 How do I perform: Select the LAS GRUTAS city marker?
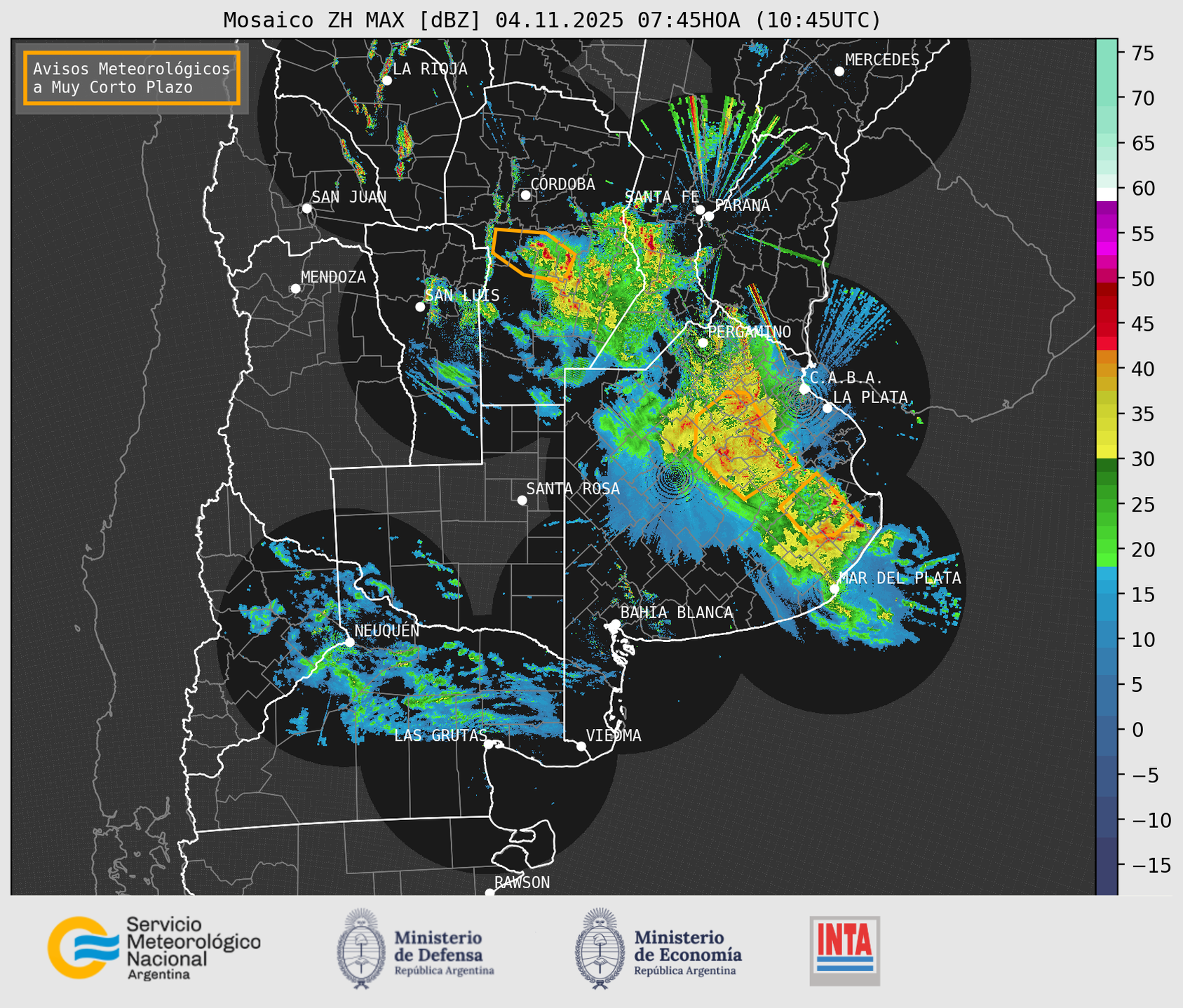pyautogui.click(x=489, y=744)
